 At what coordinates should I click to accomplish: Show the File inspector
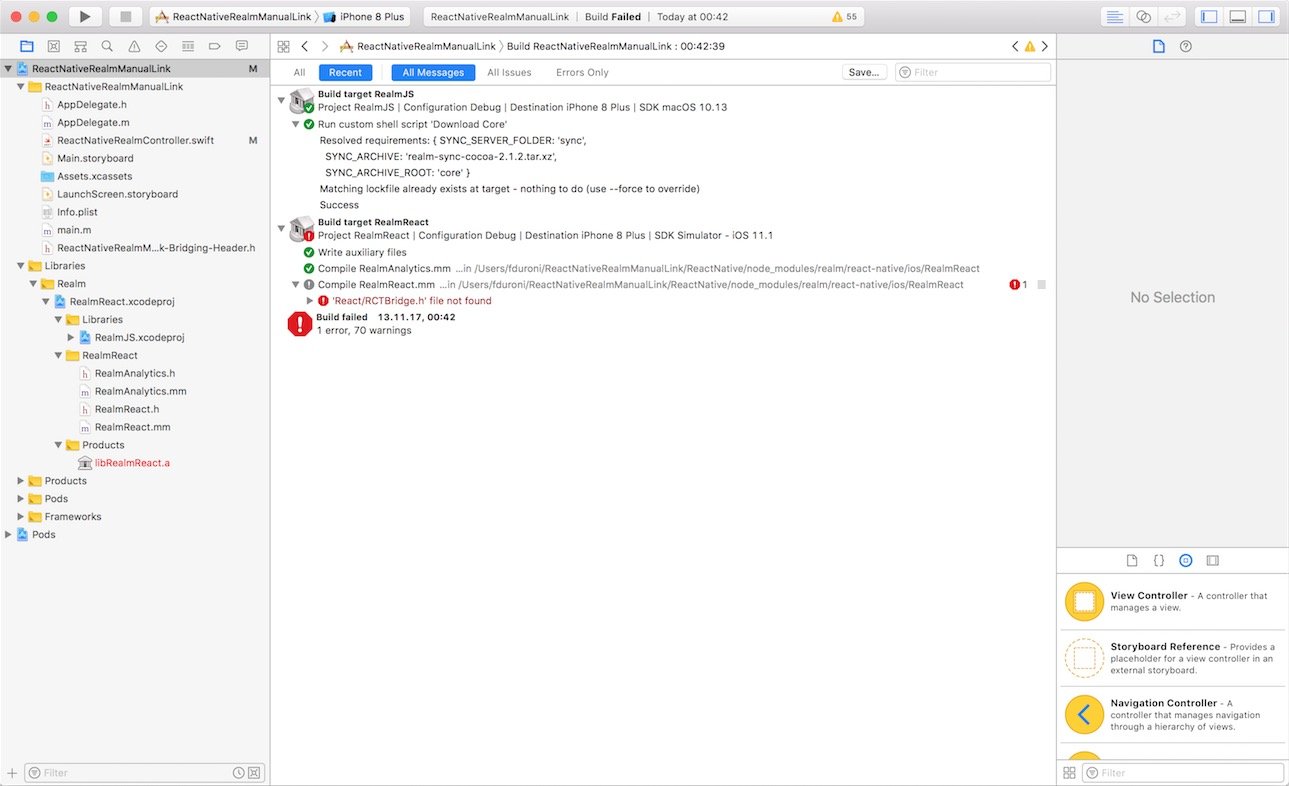1159,46
